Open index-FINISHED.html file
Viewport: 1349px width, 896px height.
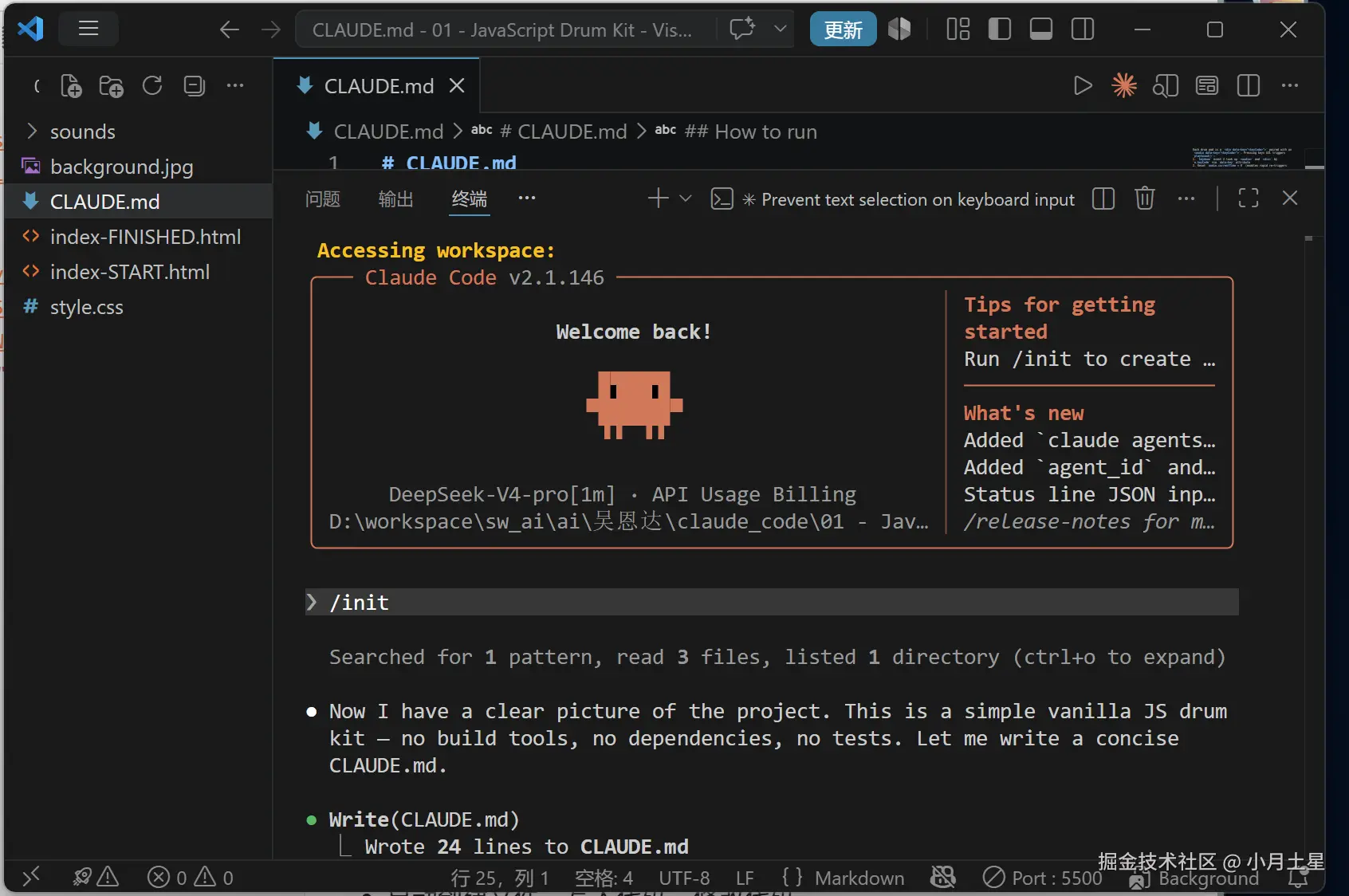[138, 237]
